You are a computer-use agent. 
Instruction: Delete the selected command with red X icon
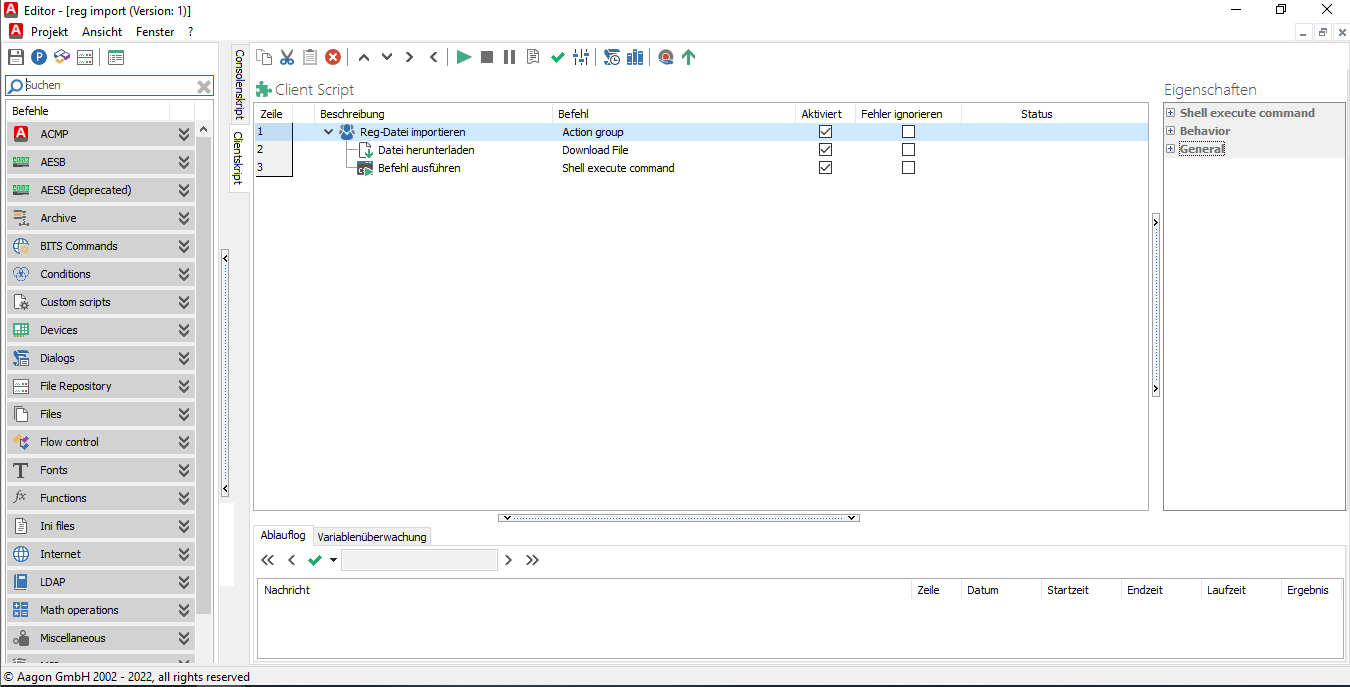[333, 57]
